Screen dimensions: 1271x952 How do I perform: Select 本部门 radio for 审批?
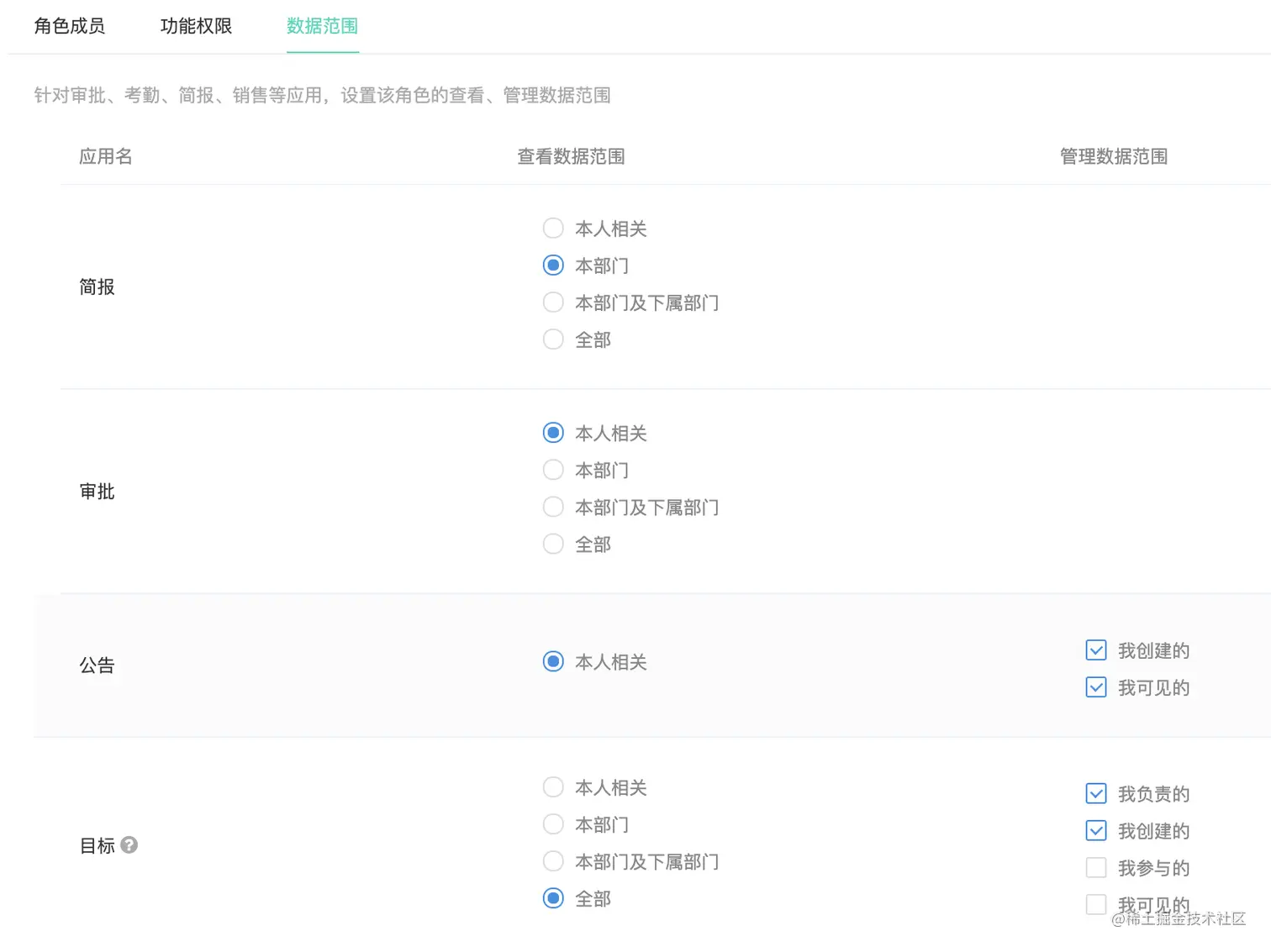[x=553, y=471]
